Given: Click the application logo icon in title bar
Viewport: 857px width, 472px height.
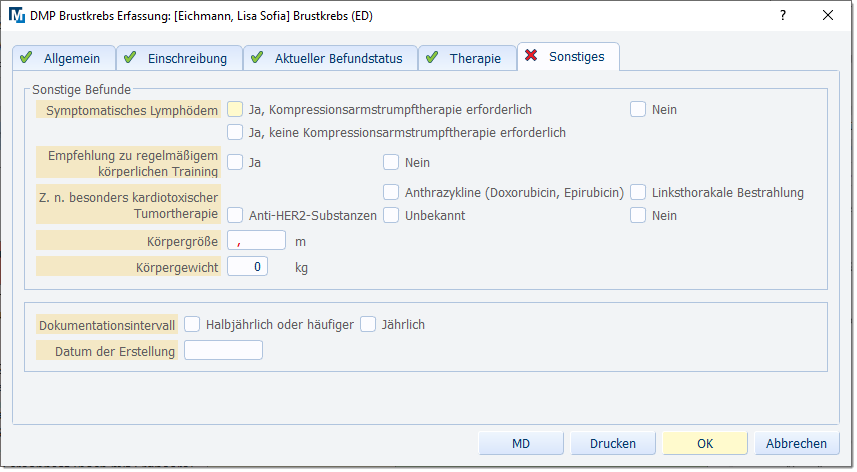Looking at the screenshot, I should pyautogui.click(x=17, y=15).
